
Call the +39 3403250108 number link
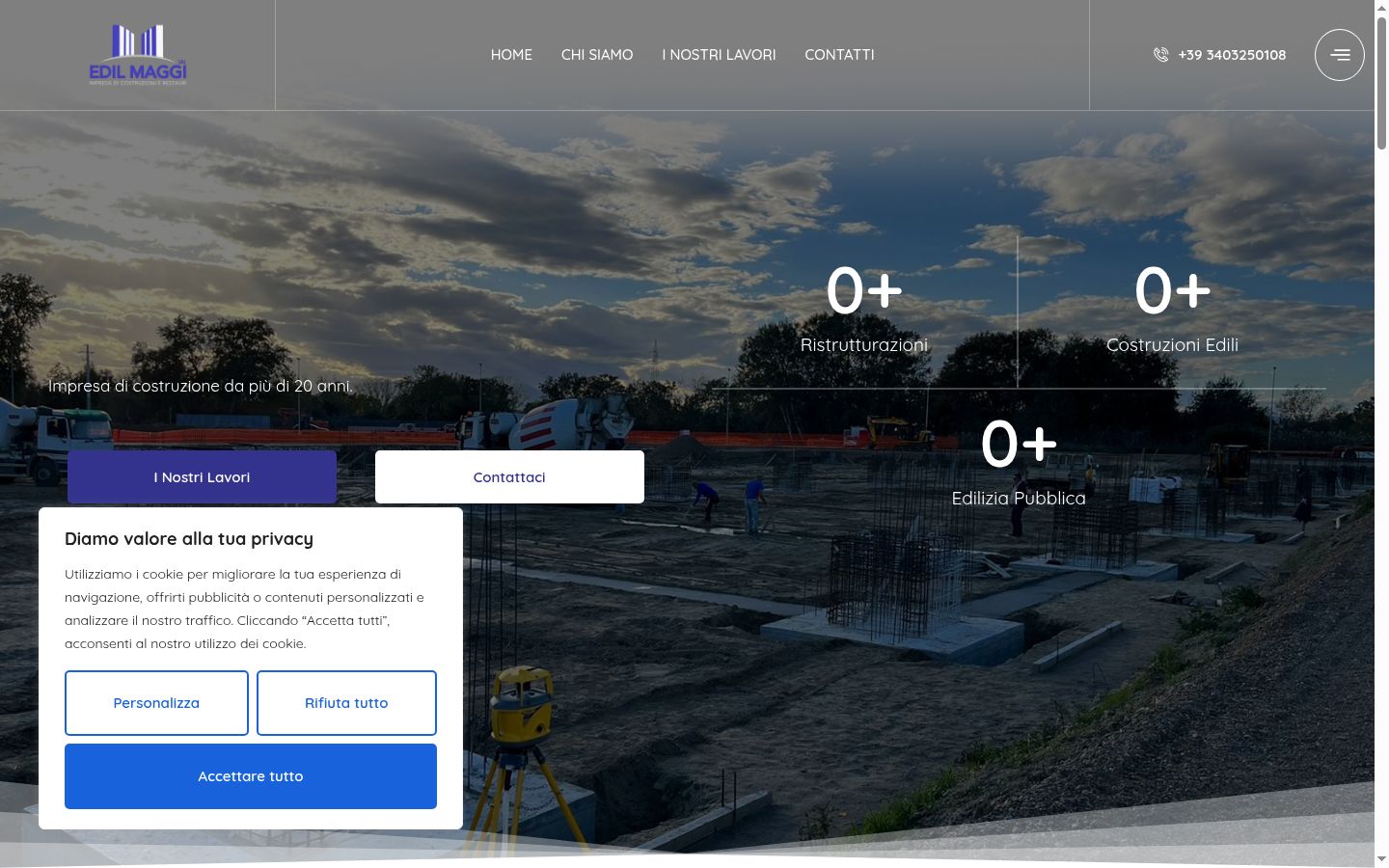tap(1232, 55)
